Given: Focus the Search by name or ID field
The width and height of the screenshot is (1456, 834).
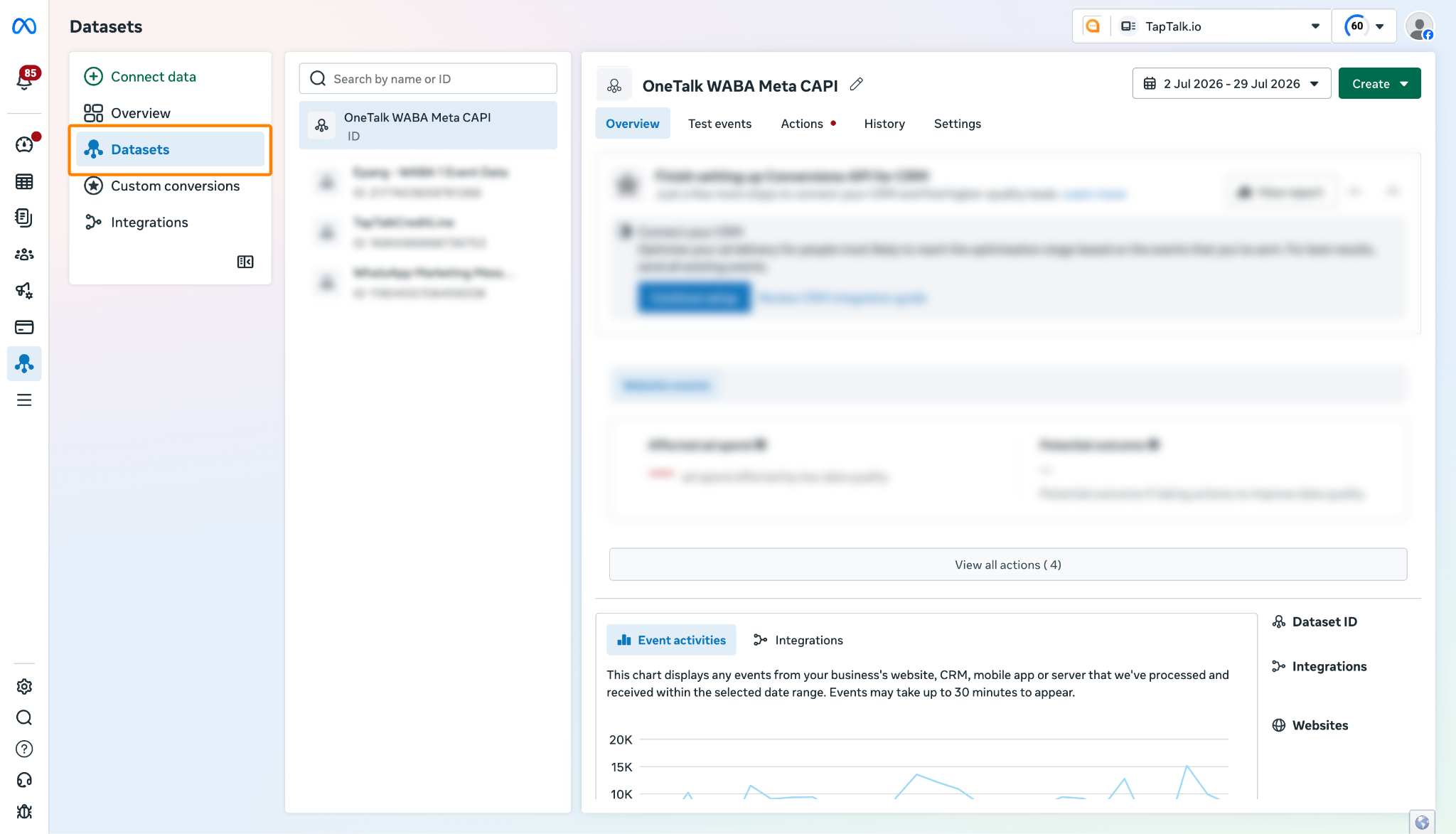Looking at the screenshot, I should [428, 78].
